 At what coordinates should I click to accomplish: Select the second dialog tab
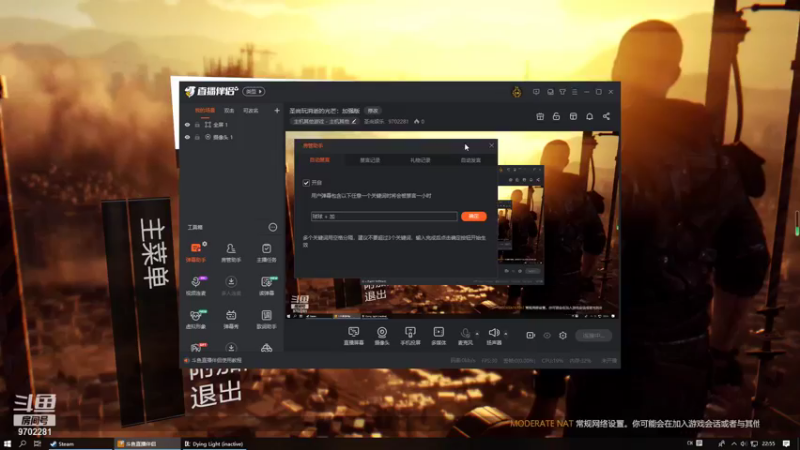click(370, 160)
